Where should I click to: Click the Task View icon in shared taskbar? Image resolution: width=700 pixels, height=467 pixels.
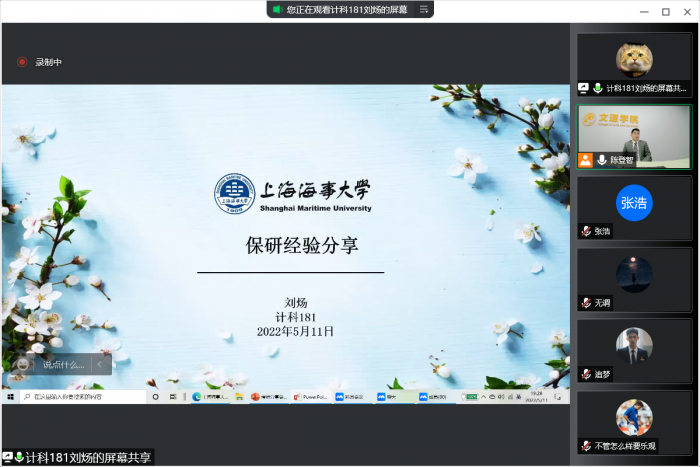pyautogui.click(x=173, y=396)
